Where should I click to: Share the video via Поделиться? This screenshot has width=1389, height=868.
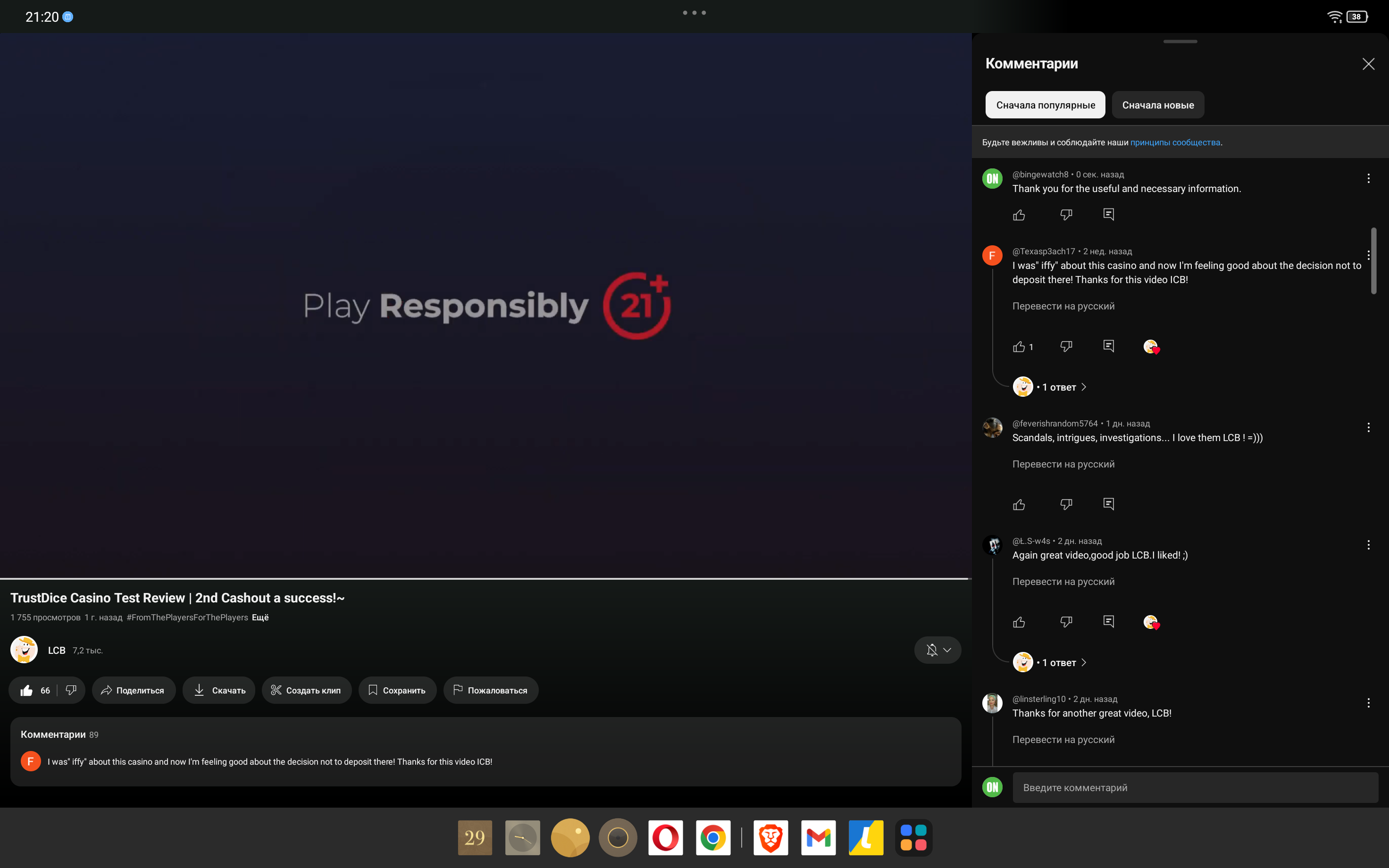pos(133,690)
